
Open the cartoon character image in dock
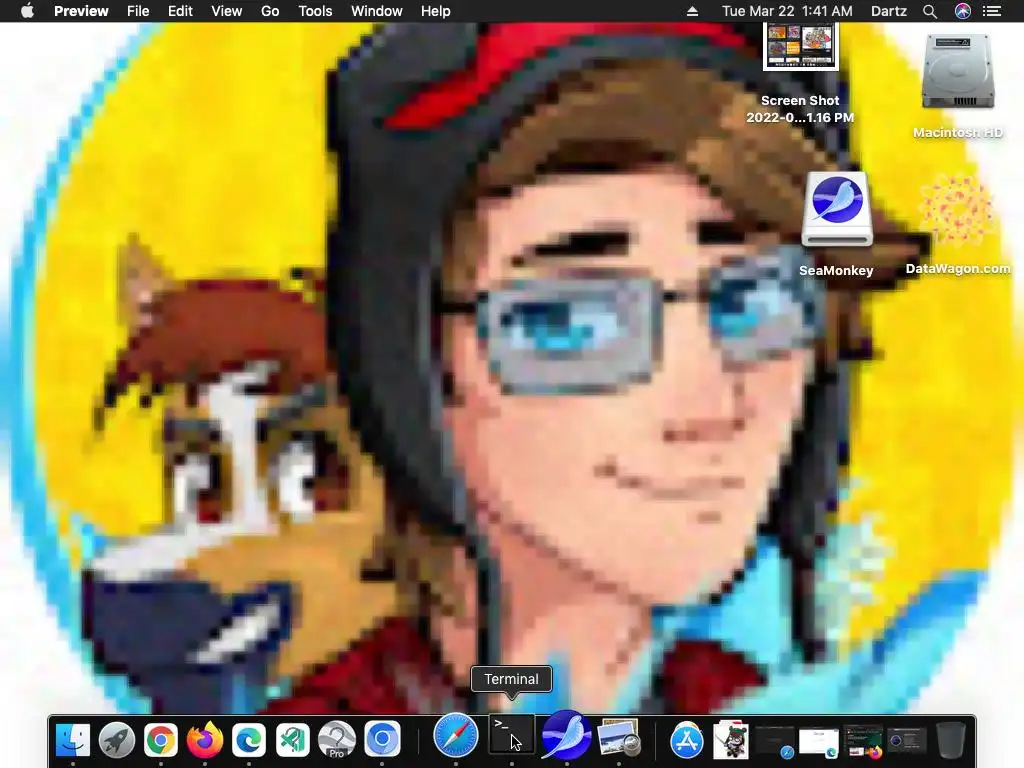click(x=731, y=740)
